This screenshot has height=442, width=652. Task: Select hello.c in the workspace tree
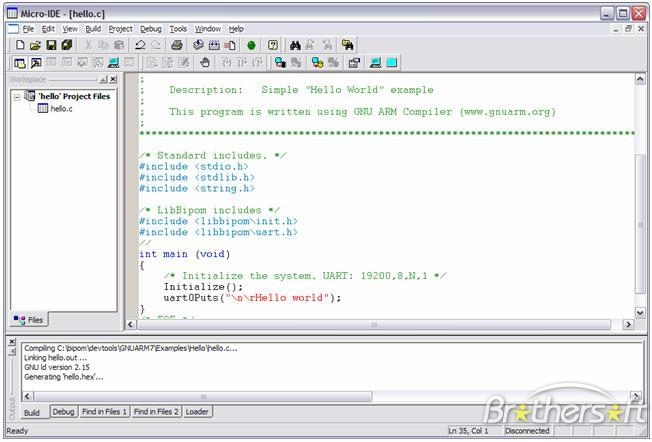point(61,109)
